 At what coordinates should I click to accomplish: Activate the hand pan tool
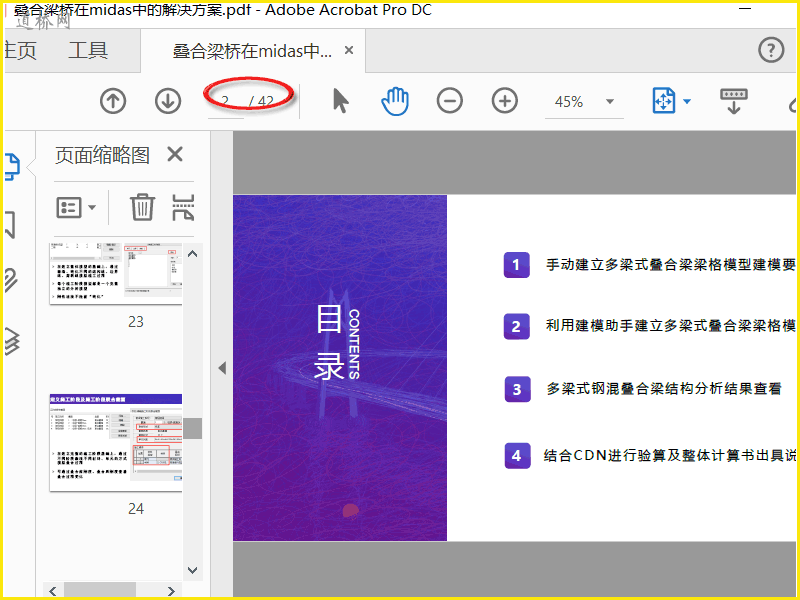pos(395,101)
